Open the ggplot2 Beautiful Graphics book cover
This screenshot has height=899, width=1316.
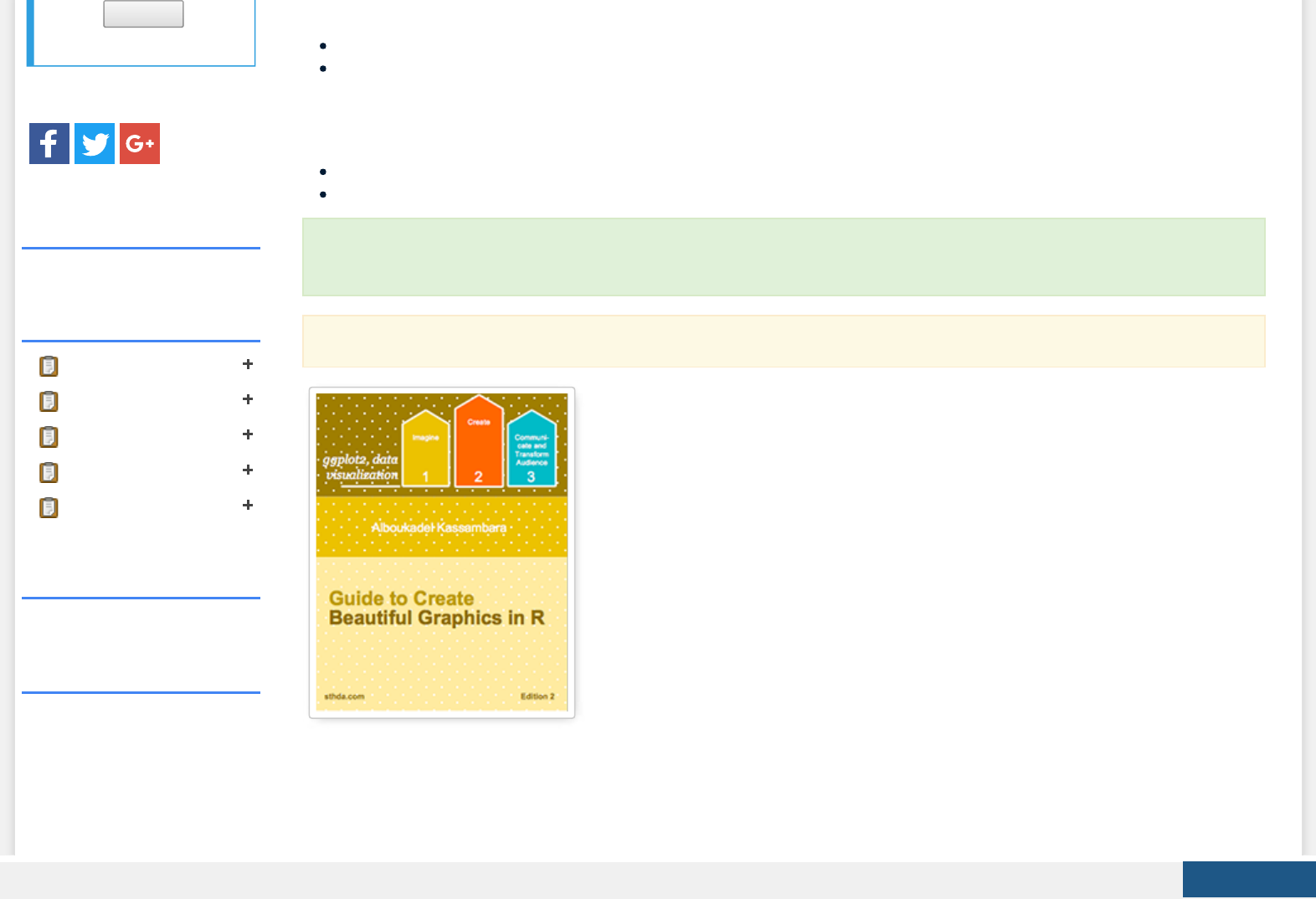(x=442, y=552)
